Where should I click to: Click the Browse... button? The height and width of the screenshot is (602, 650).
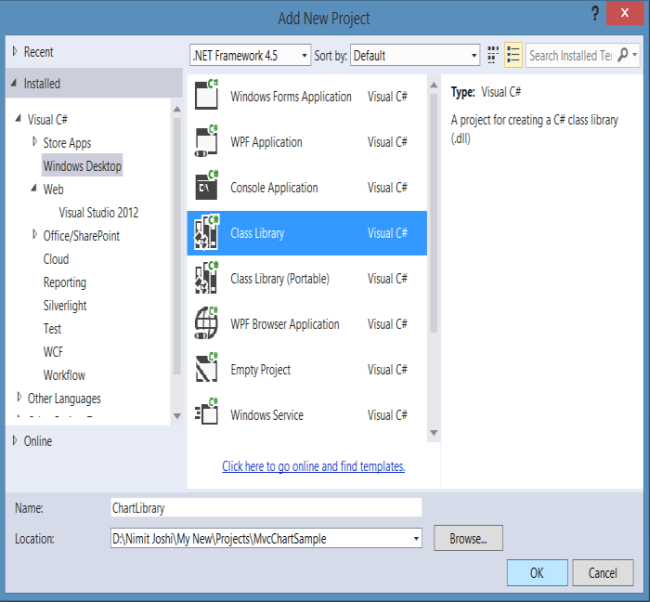pyautogui.click(x=468, y=538)
